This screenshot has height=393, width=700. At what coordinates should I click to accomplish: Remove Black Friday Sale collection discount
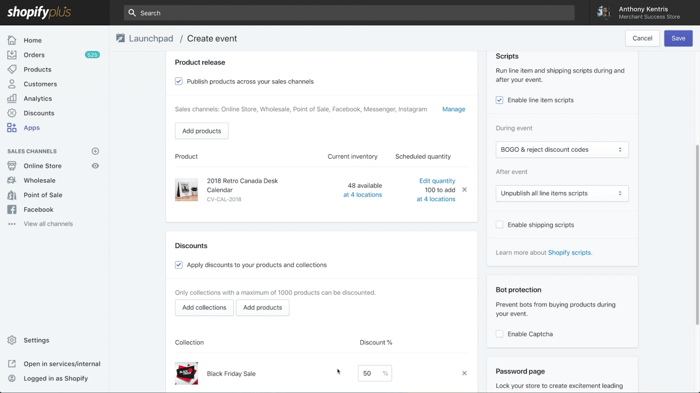464,373
